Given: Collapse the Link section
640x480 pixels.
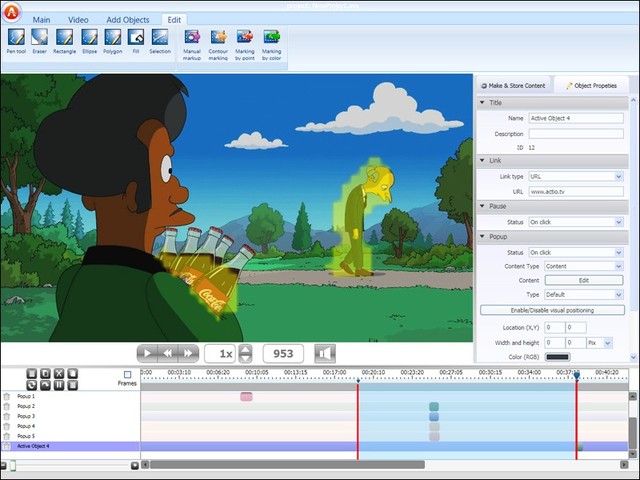Looking at the screenshot, I should point(482,160).
